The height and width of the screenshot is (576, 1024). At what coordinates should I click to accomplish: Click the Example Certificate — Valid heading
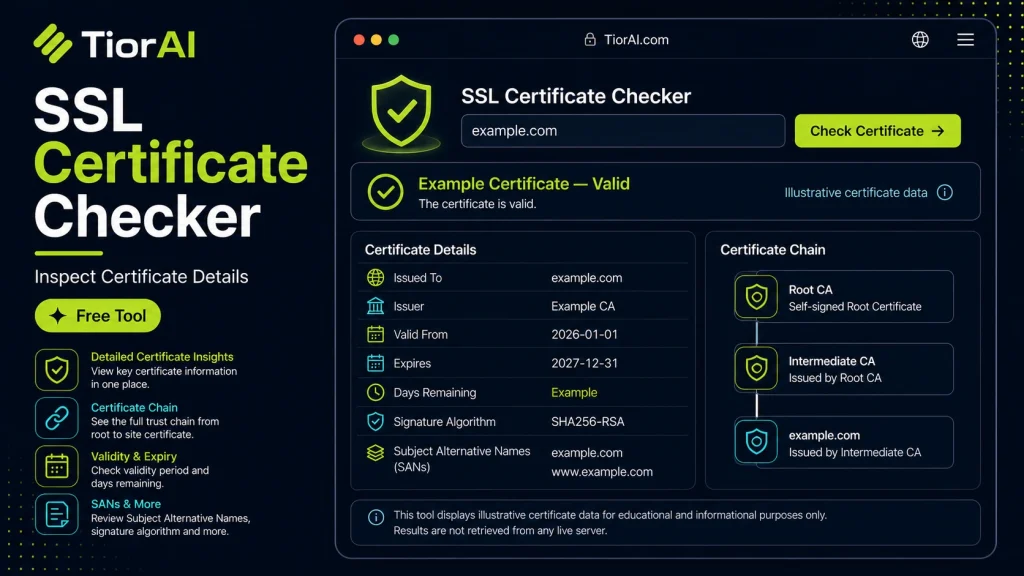[524, 184]
